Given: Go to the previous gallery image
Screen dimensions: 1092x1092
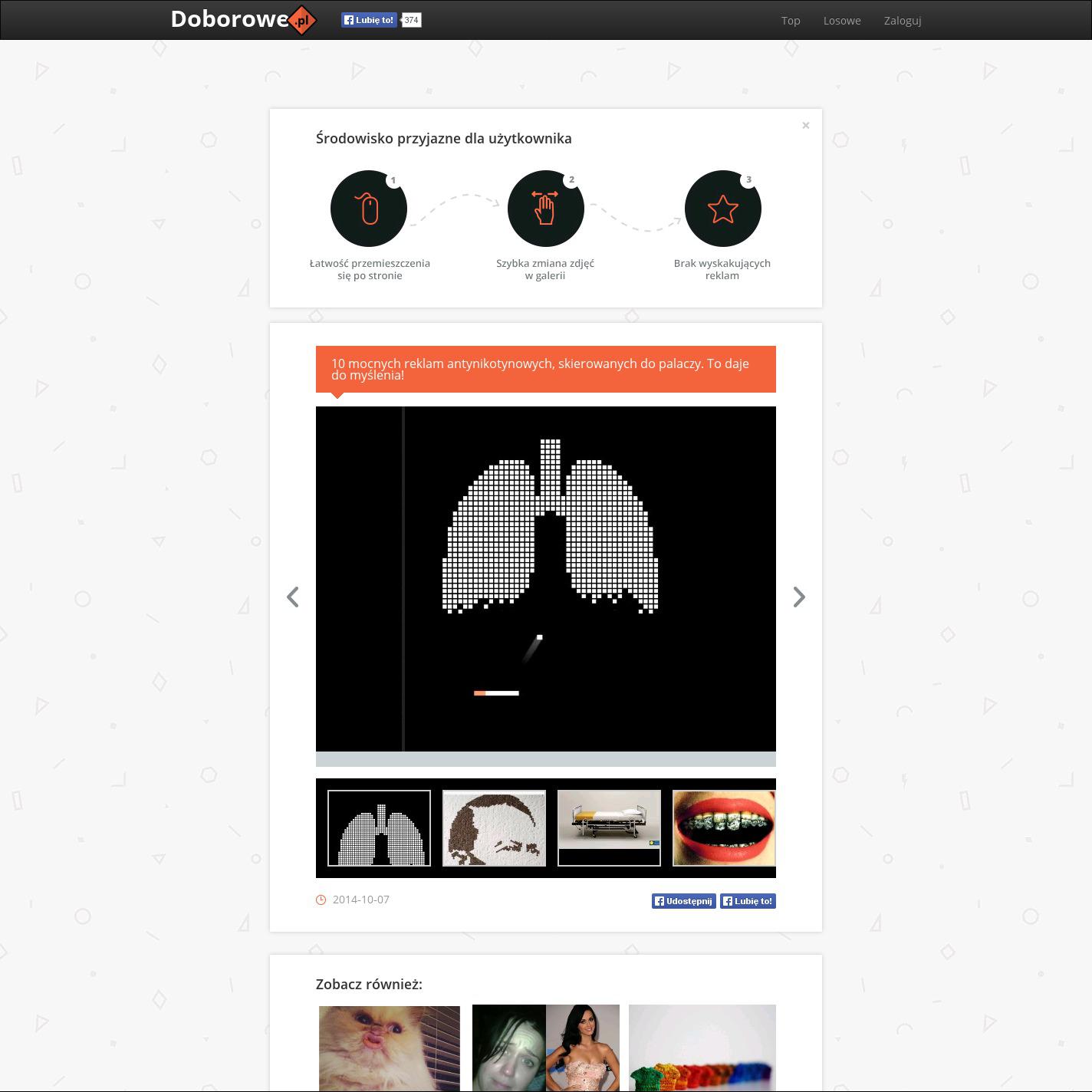Looking at the screenshot, I should pos(292,597).
